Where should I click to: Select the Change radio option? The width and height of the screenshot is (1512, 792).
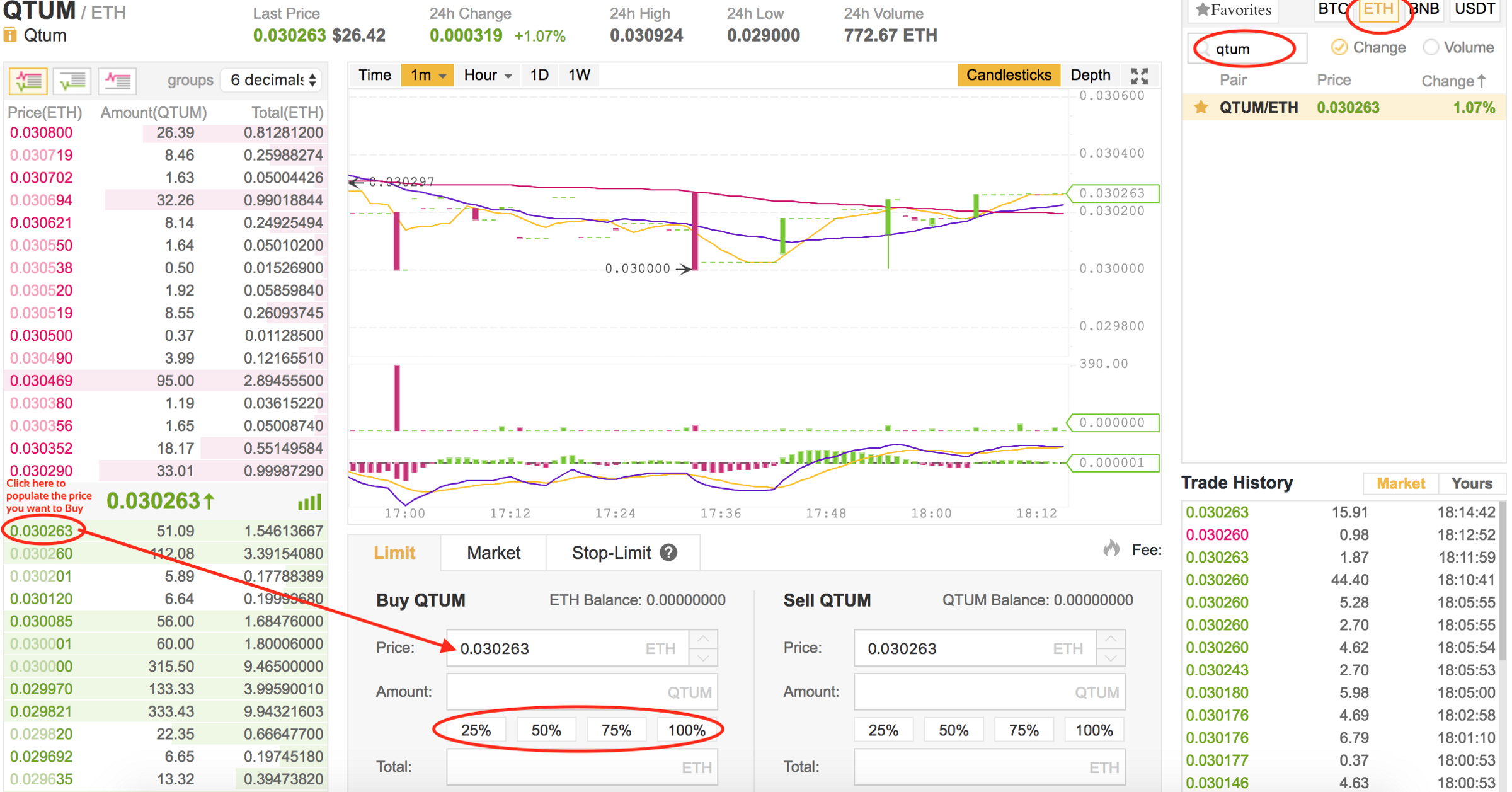click(1339, 48)
